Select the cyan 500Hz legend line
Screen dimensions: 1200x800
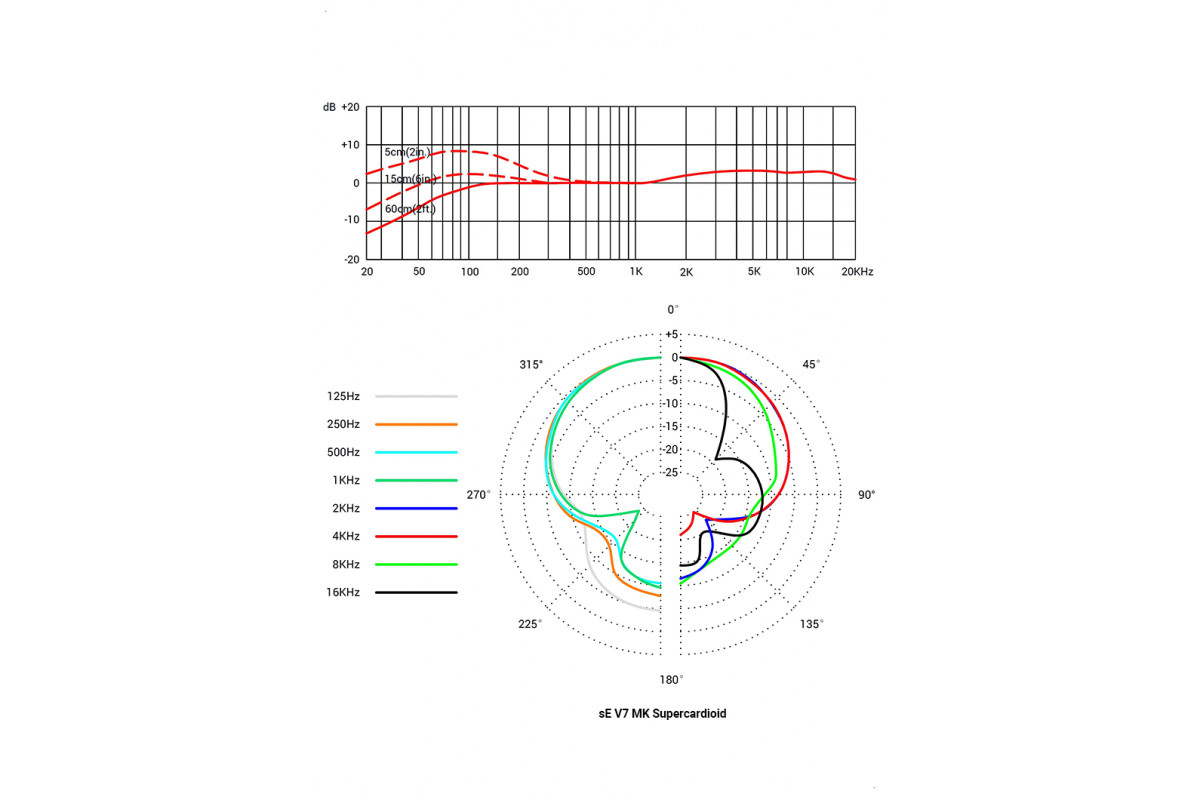tap(416, 453)
